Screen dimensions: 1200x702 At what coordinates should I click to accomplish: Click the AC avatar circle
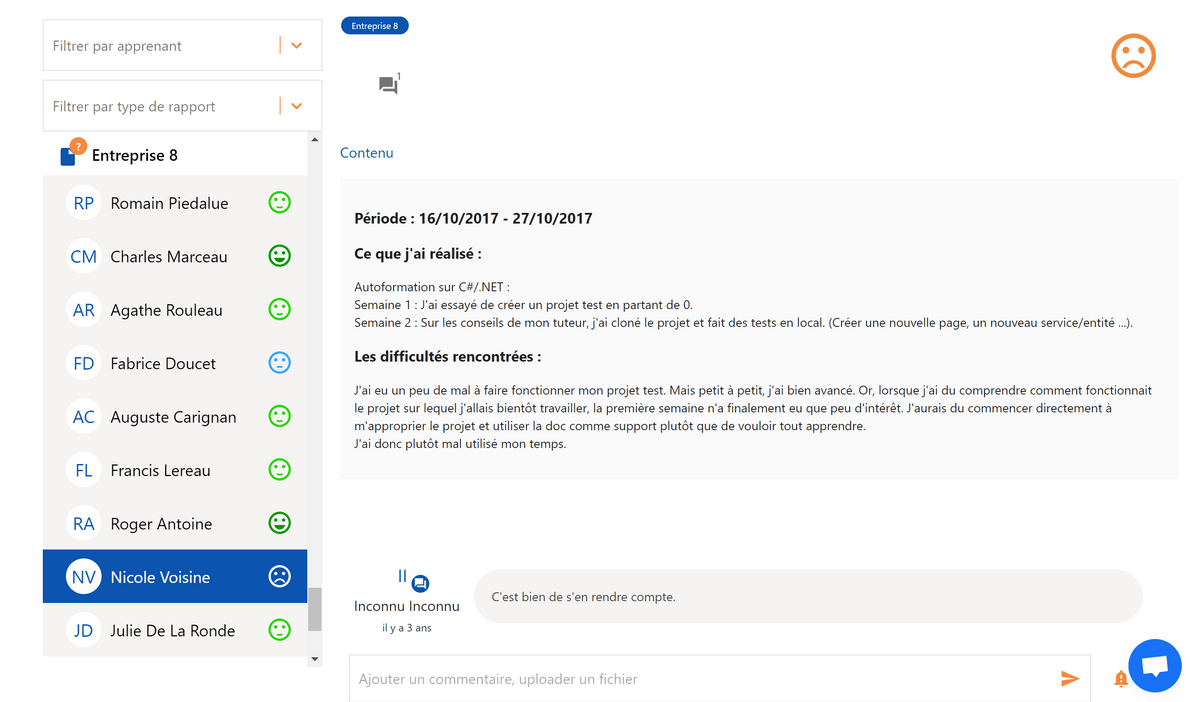coord(84,417)
